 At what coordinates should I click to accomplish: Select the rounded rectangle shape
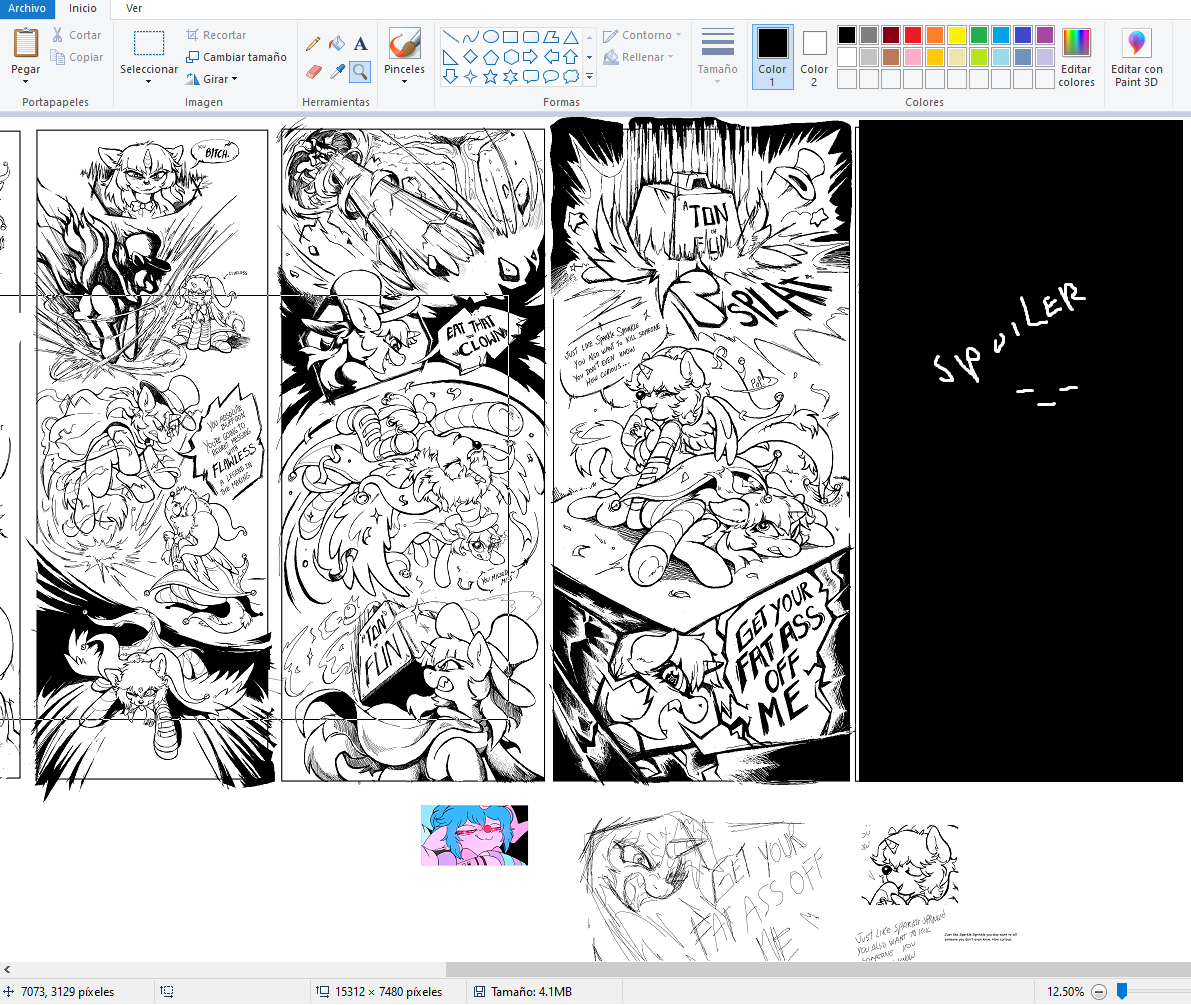click(x=531, y=36)
